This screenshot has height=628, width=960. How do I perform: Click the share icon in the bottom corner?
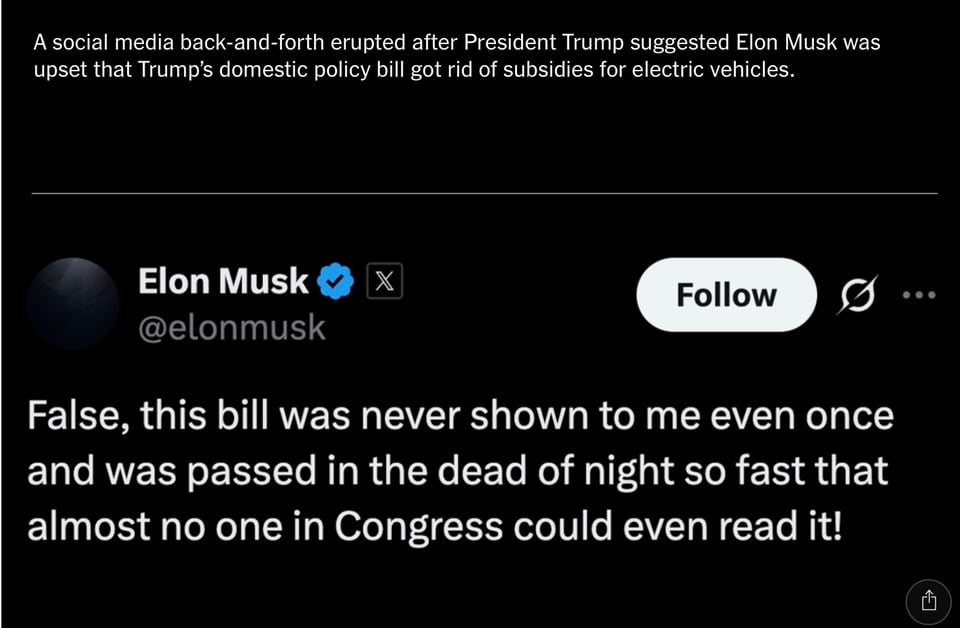(928, 599)
